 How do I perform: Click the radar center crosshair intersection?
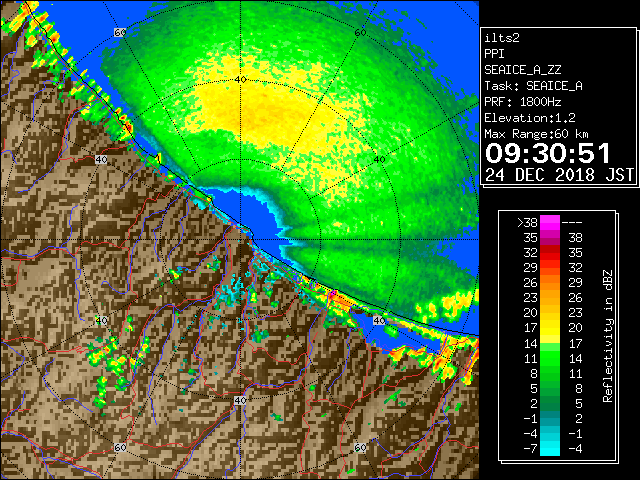coord(240,240)
